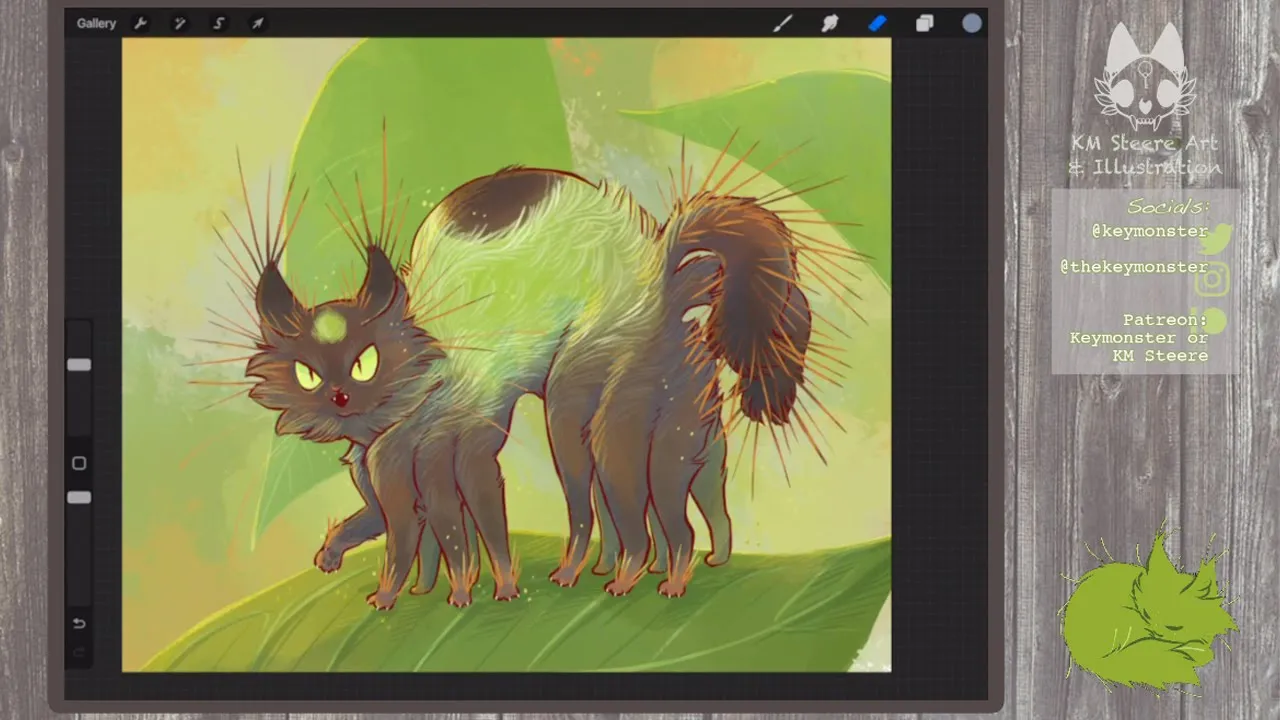This screenshot has width=1280, height=720.
Task: Open the Actions wrench menu
Action: (x=140, y=23)
